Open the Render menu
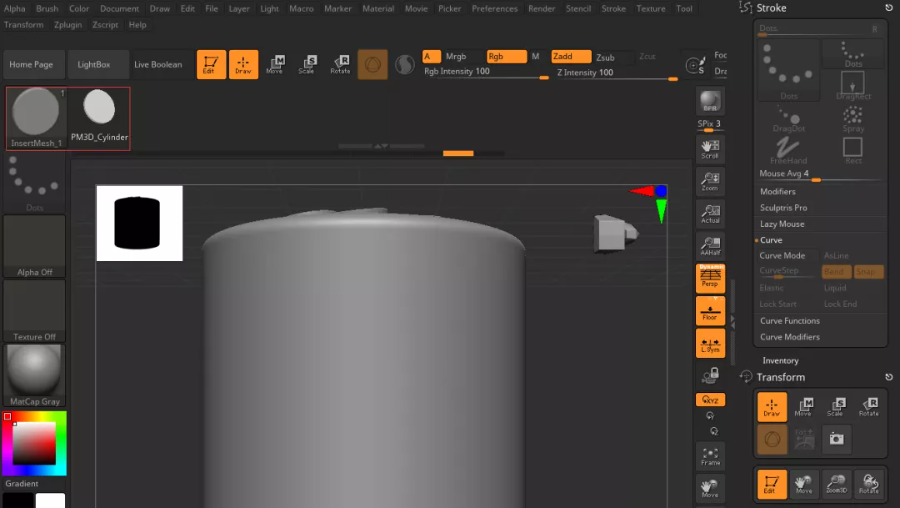The height and width of the screenshot is (508, 900). (541, 9)
